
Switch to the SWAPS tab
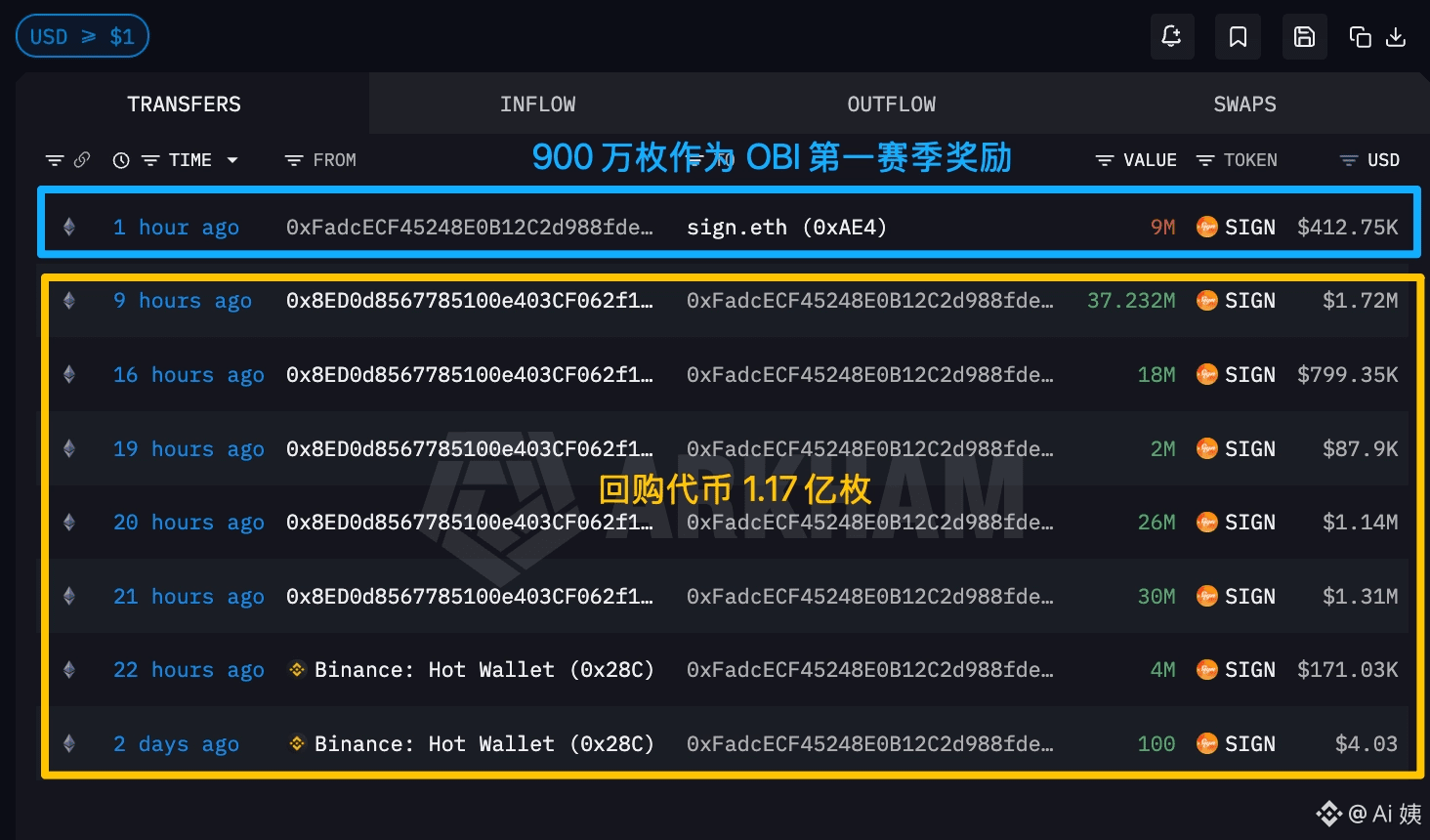click(1244, 104)
